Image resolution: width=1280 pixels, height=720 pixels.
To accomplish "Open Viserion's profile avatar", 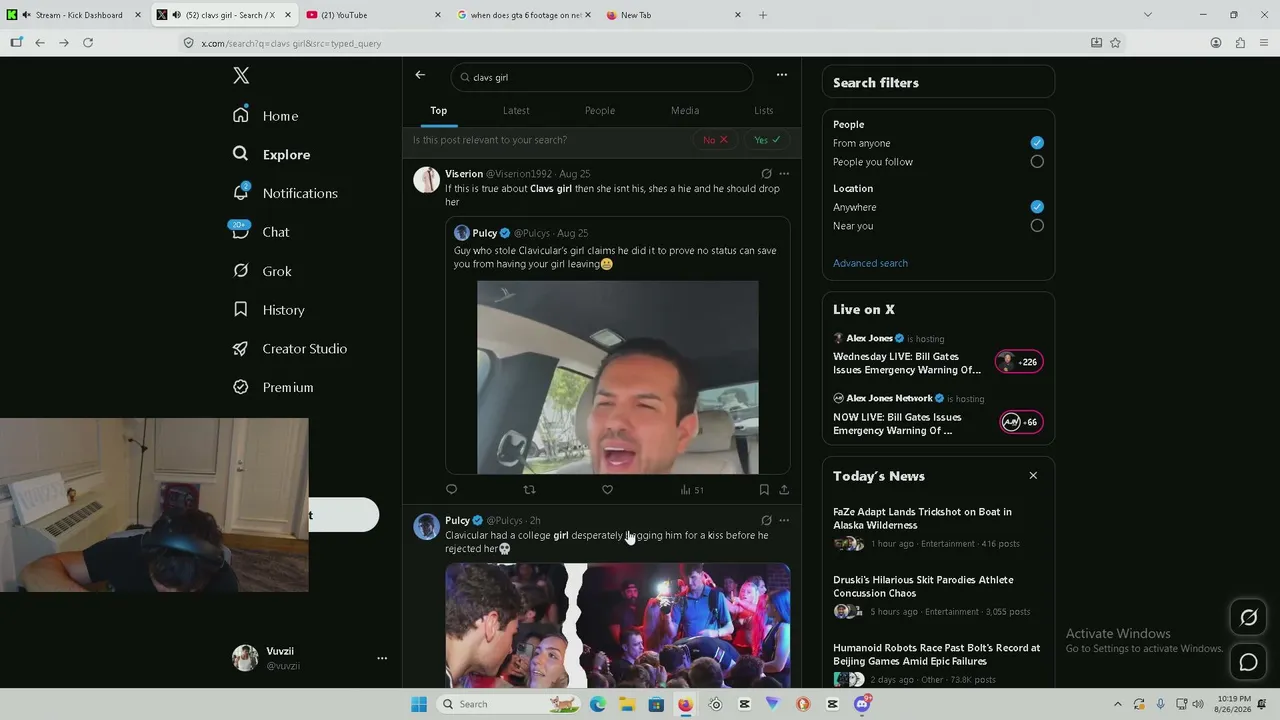I will [427, 180].
